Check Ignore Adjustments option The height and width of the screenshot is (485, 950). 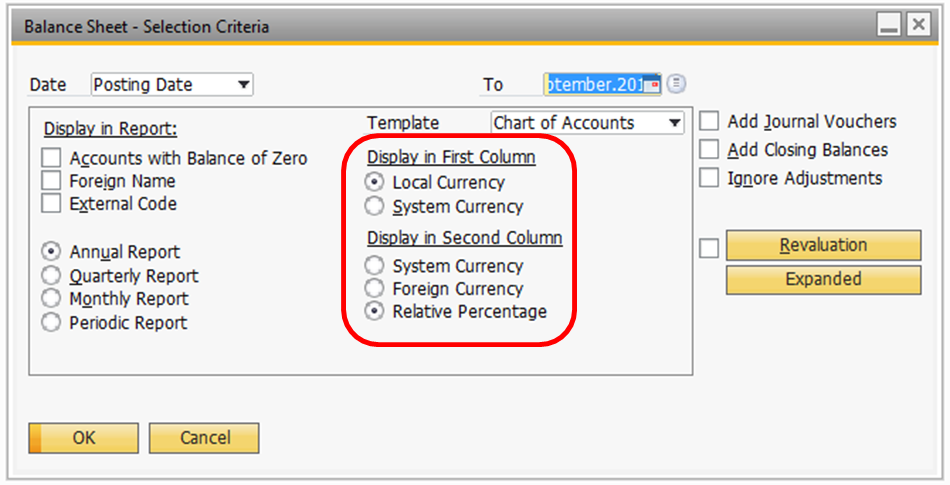point(709,178)
